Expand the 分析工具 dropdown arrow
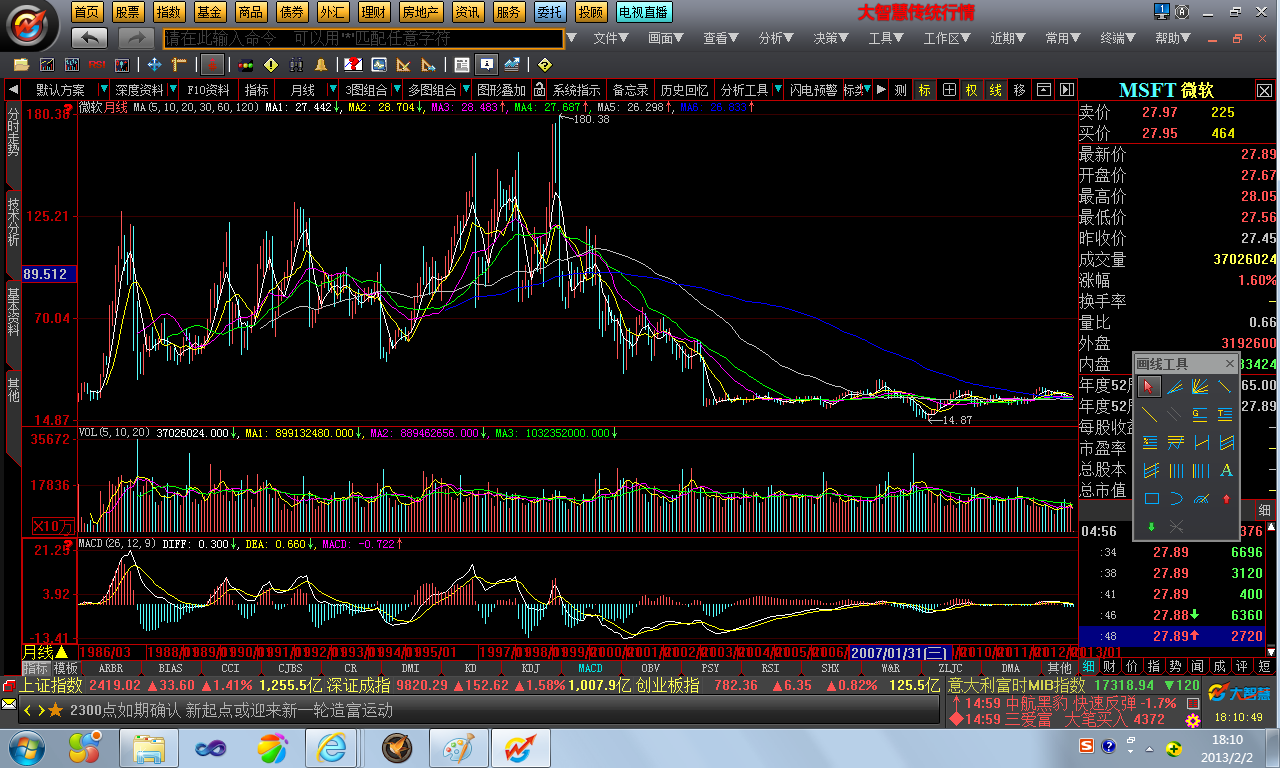Screen dimensions: 1280x768 pos(777,89)
